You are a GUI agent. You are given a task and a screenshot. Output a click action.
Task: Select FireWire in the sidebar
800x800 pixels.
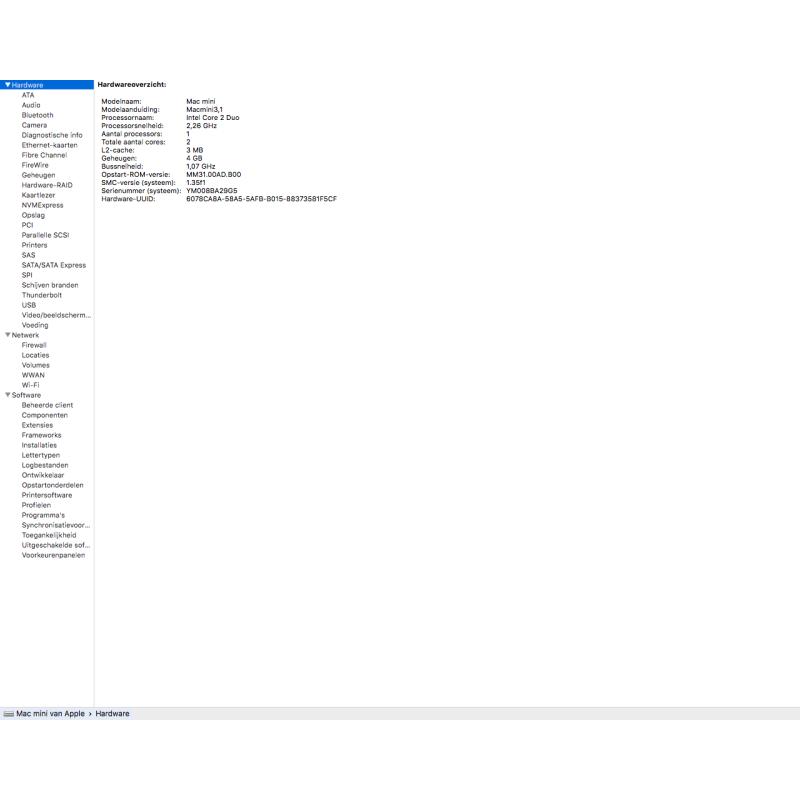(35, 165)
